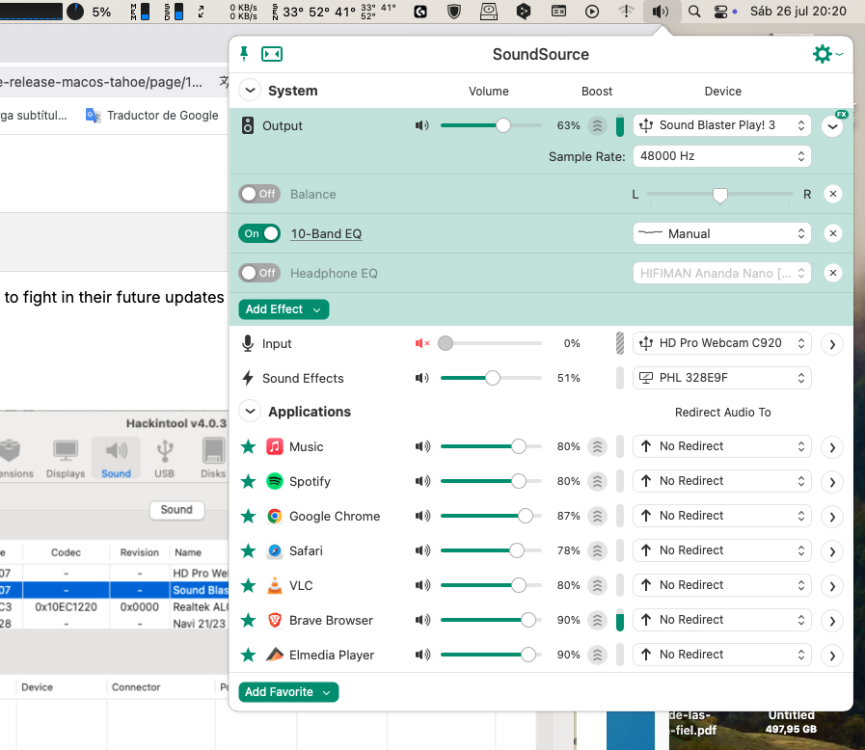
Task: Toggle favorite star for Safari
Action: click(x=248, y=551)
